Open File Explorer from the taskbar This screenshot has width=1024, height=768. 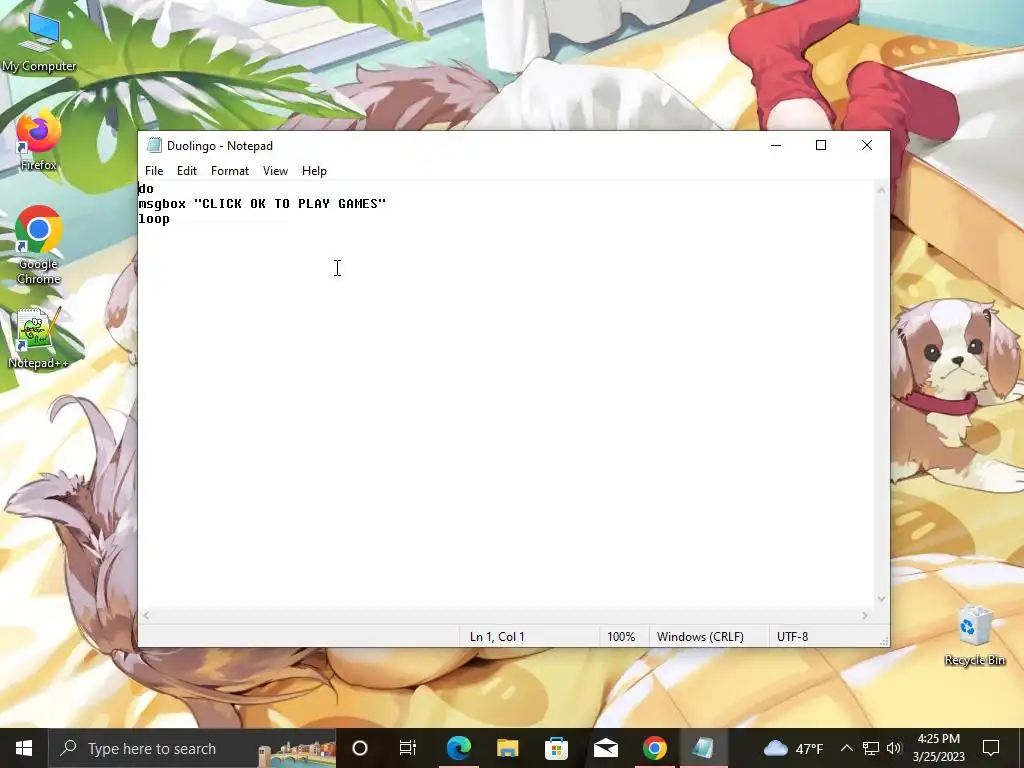coord(507,748)
